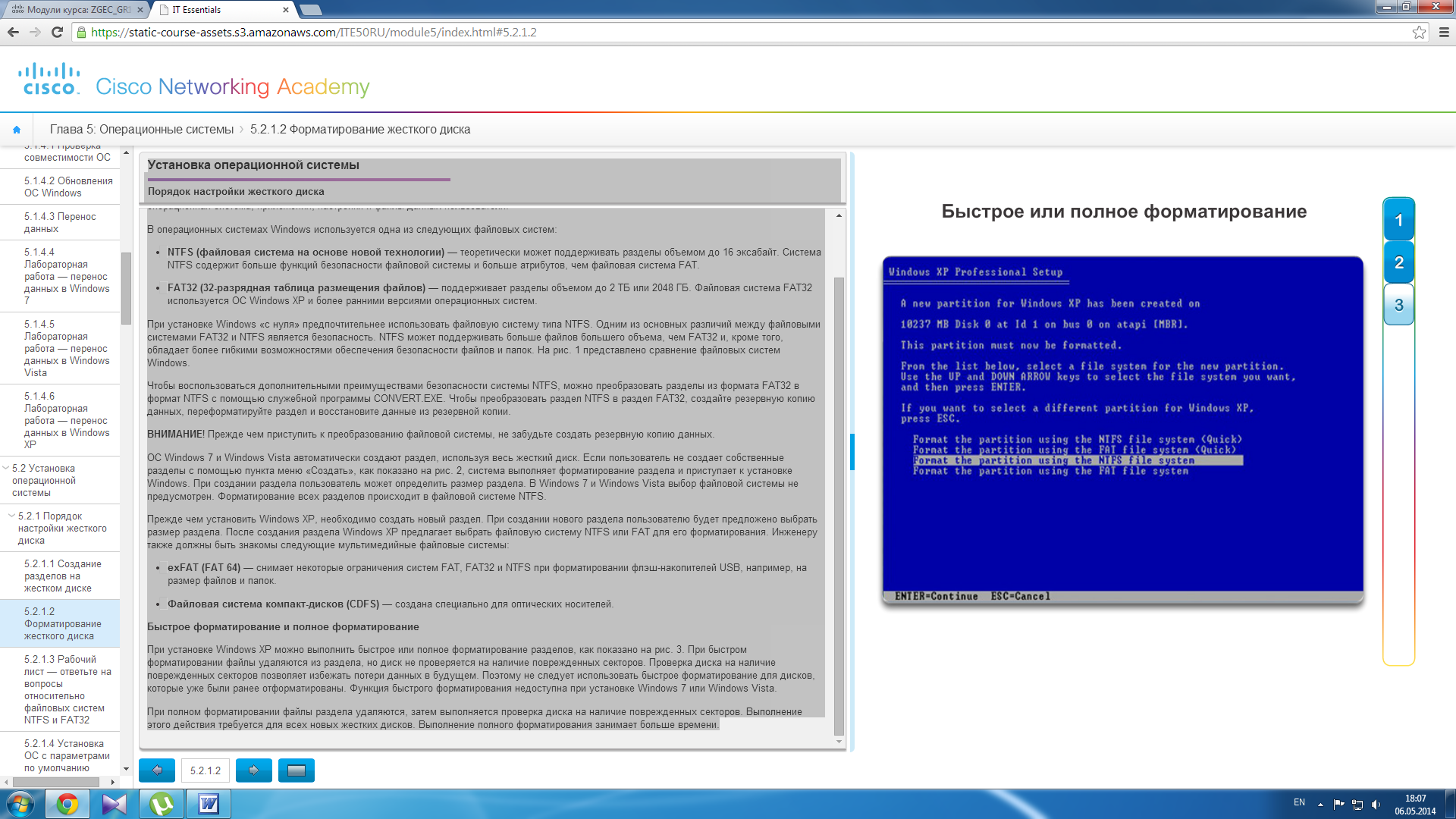Open 5.1.4.3 Перенос данных section
Screen dimensions: 1456x819
pyautogui.click(x=60, y=222)
